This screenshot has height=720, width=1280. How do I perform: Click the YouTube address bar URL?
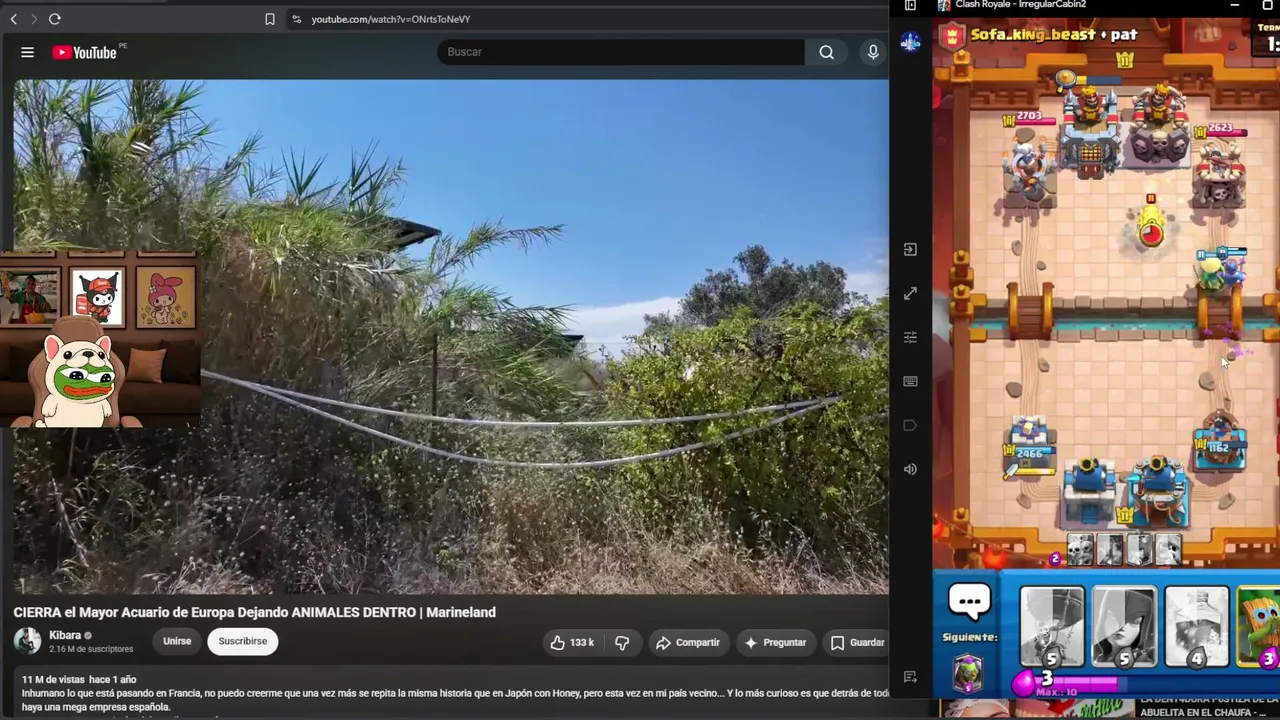[390, 19]
